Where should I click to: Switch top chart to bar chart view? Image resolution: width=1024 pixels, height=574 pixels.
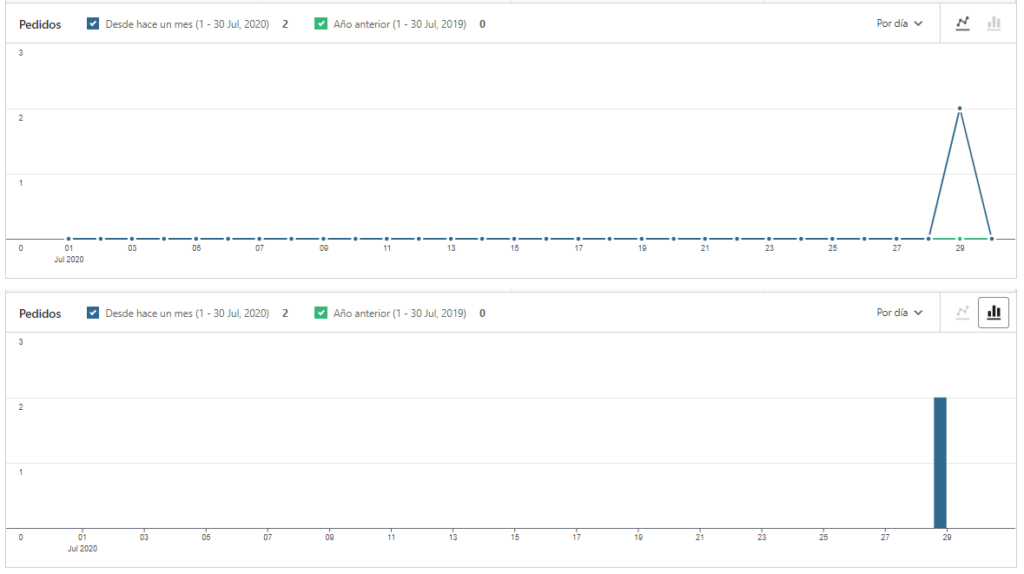(993, 23)
